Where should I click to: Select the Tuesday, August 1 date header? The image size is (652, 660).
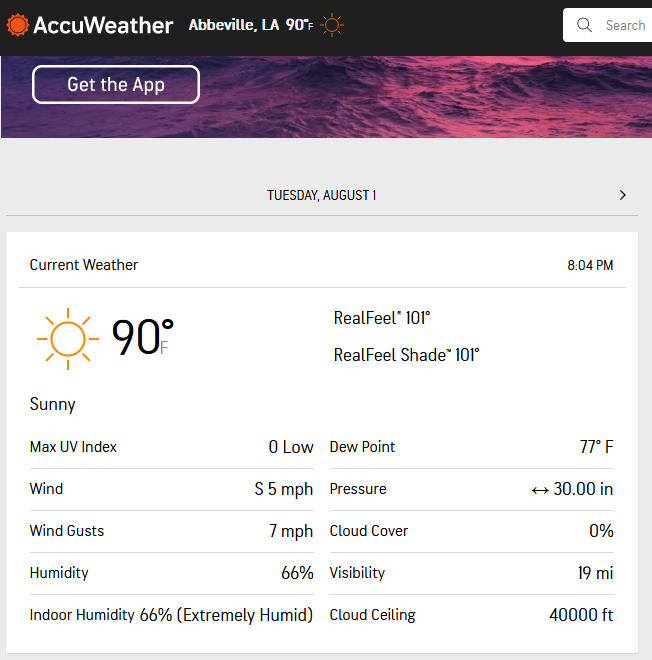tap(322, 195)
